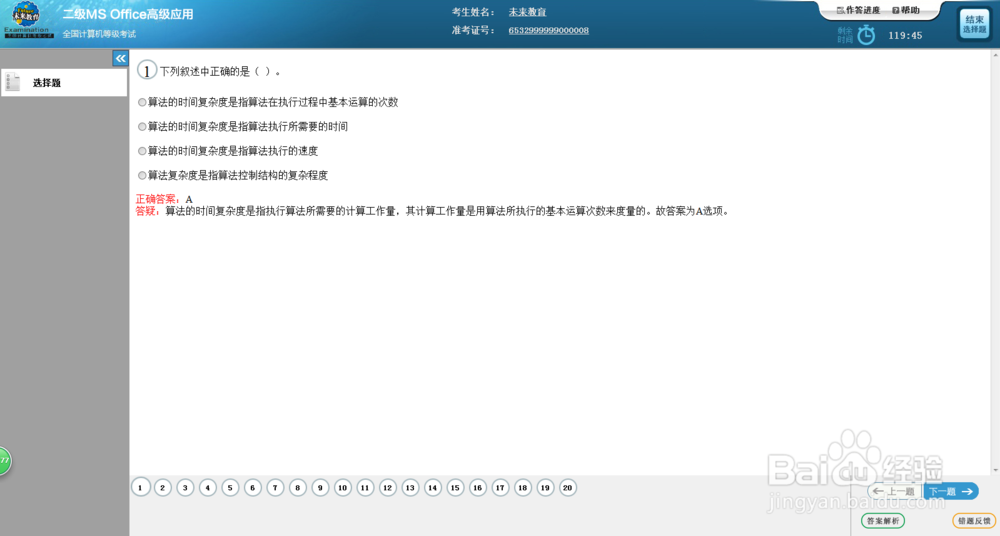Screen dimensions: 1000x536
Task: Open 作答进度 answer progress panel
Action: 858,10
